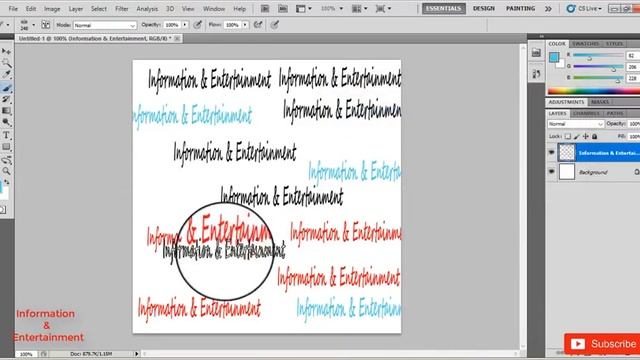This screenshot has width=640, height=360.
Task: Select the Rectangle shape tool
Action: [x=6, y=147]
